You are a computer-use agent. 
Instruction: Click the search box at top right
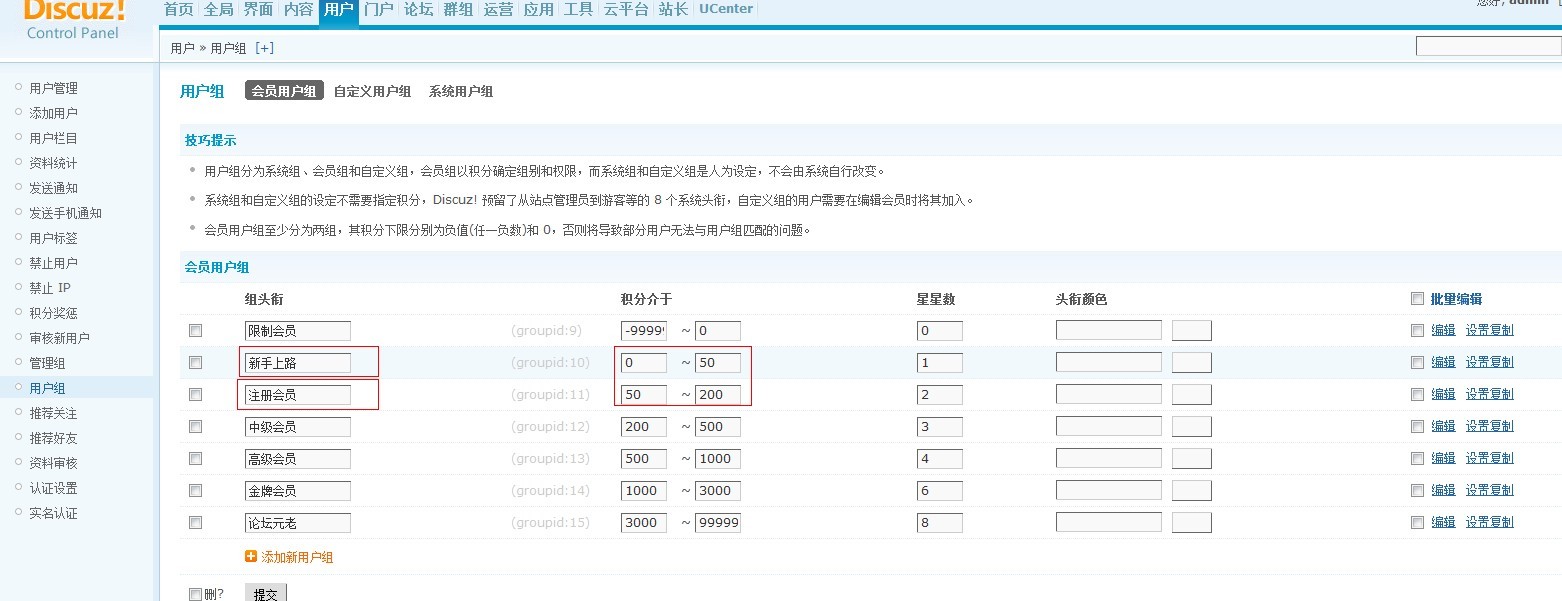pyautogui.click(x=1488, y=46)
